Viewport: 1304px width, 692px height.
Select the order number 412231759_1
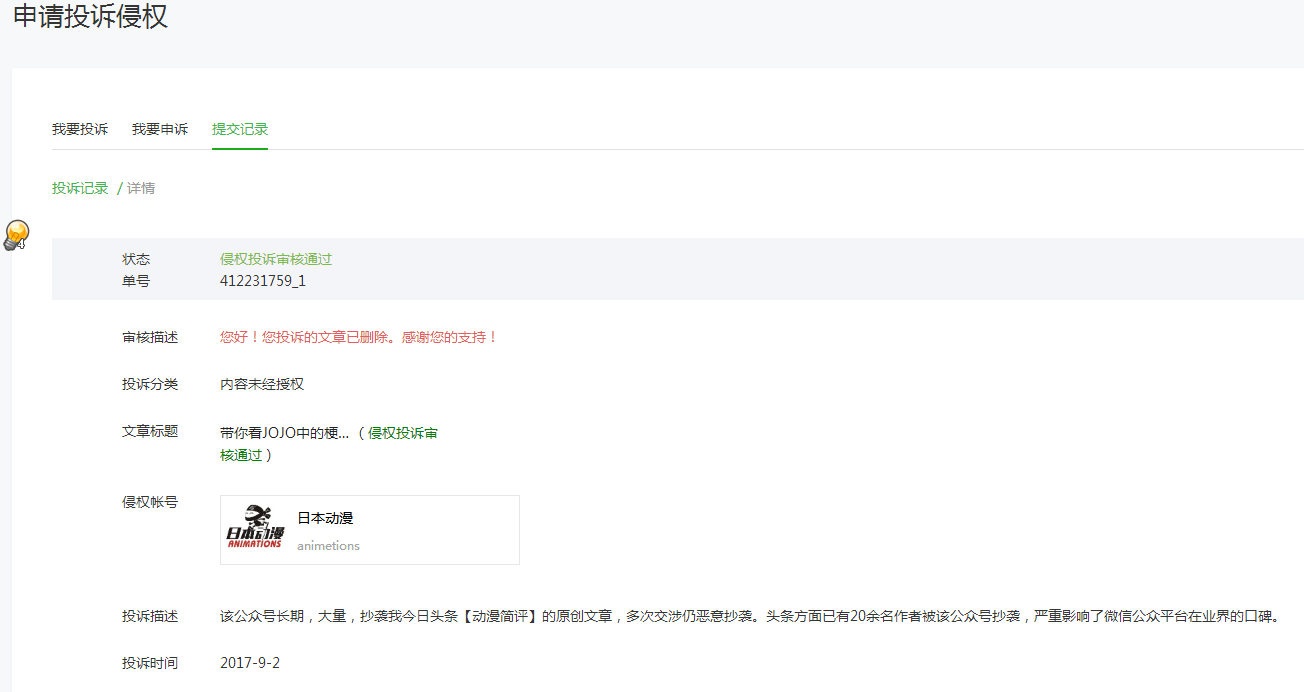click(263, 281)
